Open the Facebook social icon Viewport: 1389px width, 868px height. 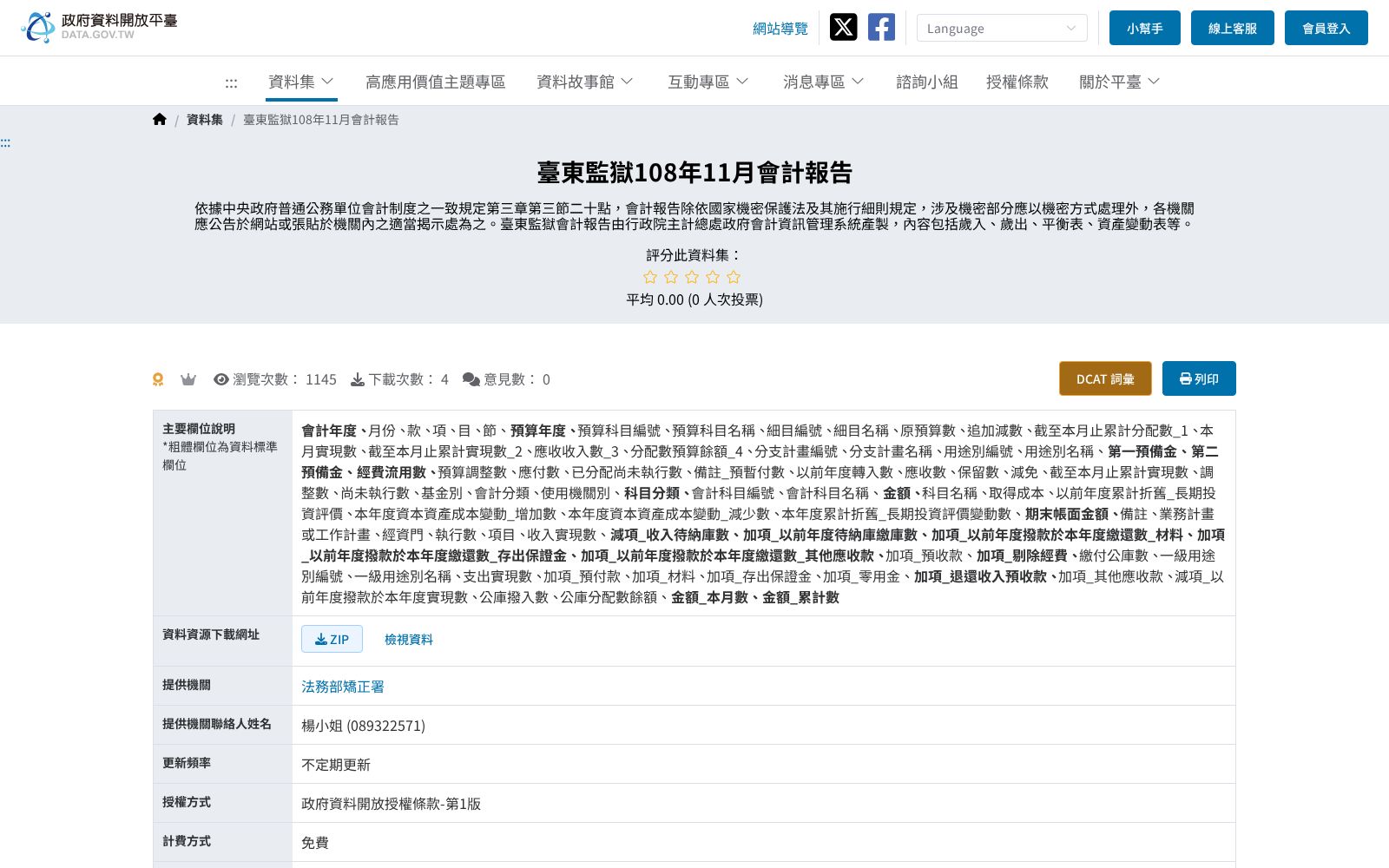(881, 27)
